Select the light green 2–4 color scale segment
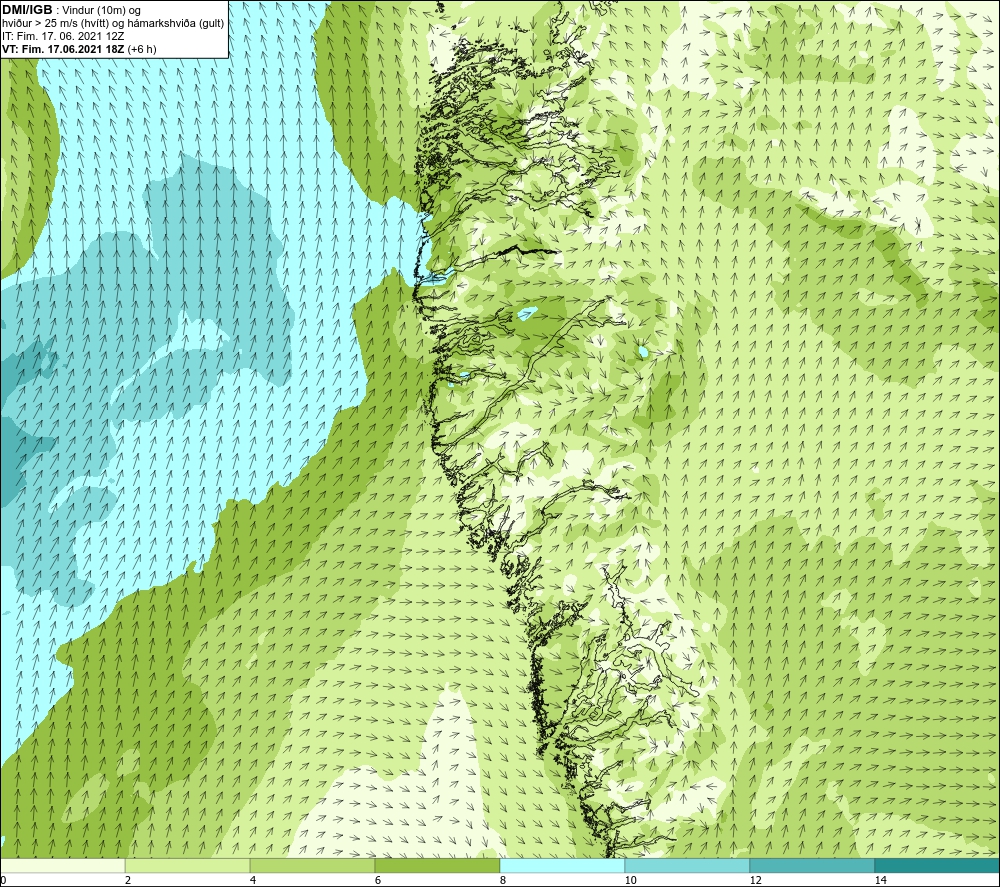 pyautogui.click(x=188, y=866)
